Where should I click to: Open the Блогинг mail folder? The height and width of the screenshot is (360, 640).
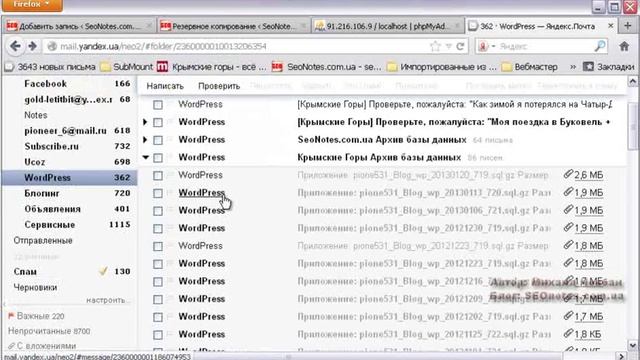tap(42, 193)
